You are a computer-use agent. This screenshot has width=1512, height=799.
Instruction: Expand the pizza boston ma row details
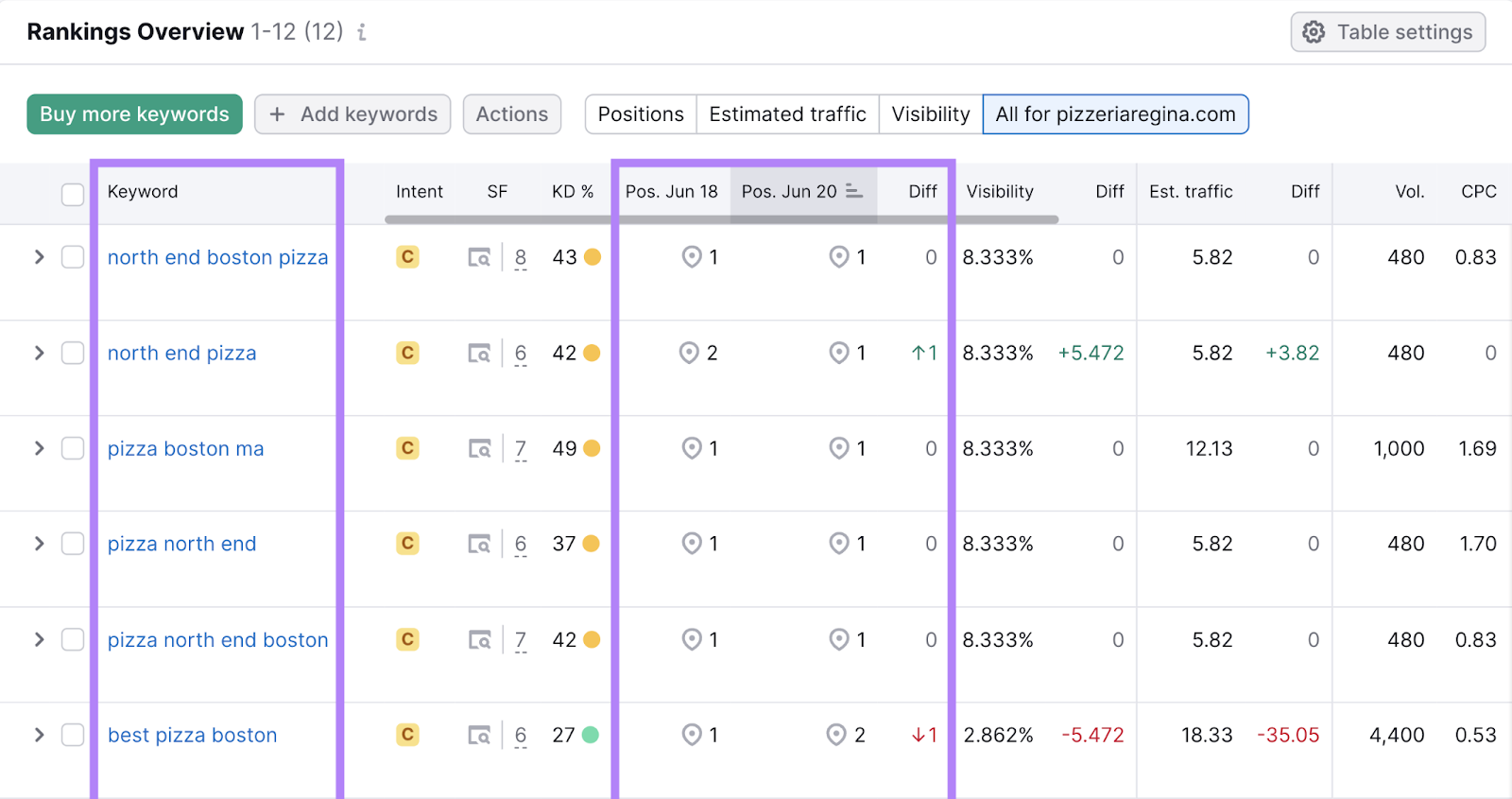(39, 448)
